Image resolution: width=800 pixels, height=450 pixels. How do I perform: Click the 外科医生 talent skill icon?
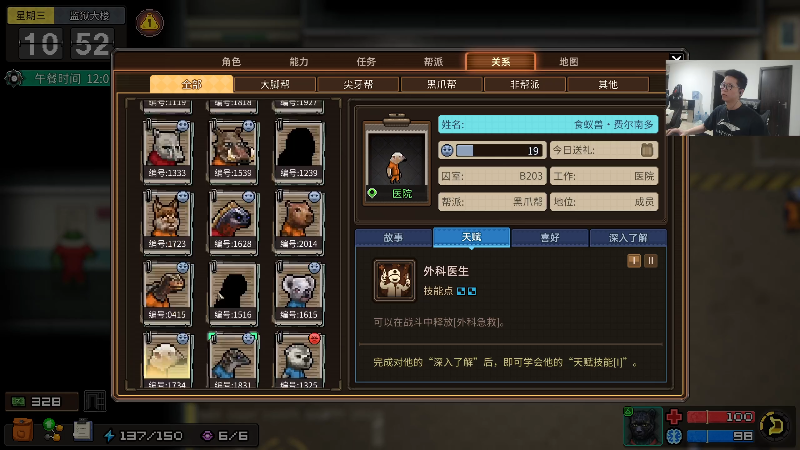pyautogui.click(x=394, y=280)
